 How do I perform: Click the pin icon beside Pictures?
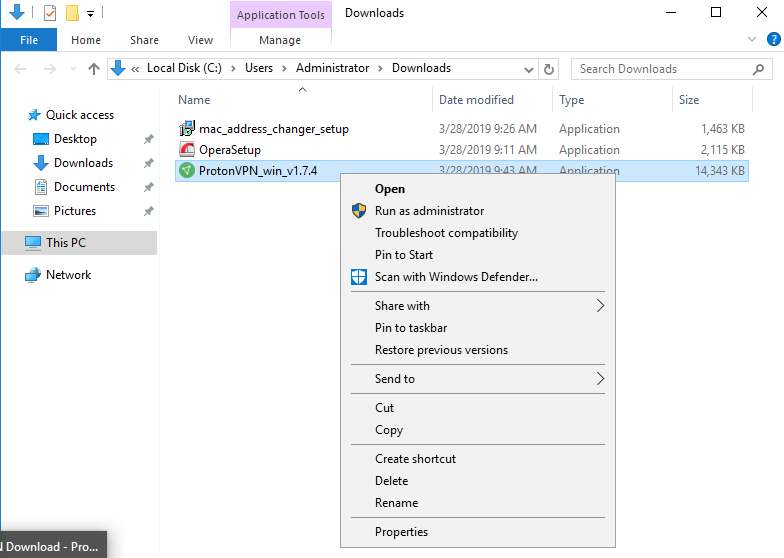tap(148, 211)
